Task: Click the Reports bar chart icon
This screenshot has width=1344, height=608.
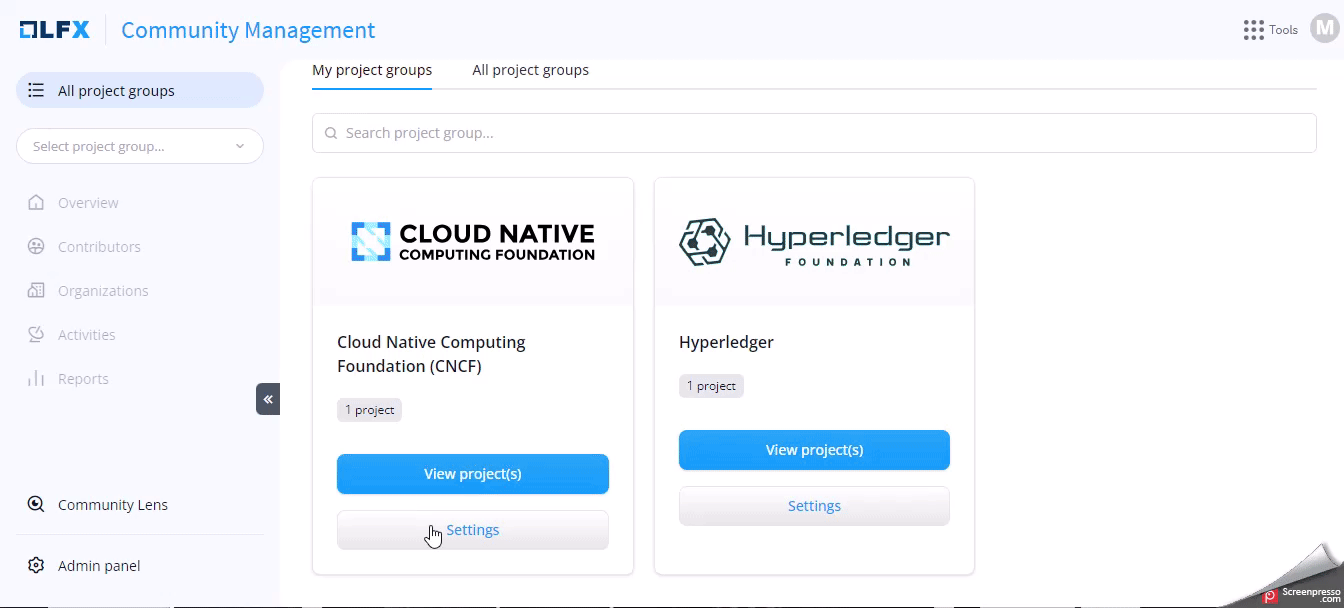Action: coord(36,379)
